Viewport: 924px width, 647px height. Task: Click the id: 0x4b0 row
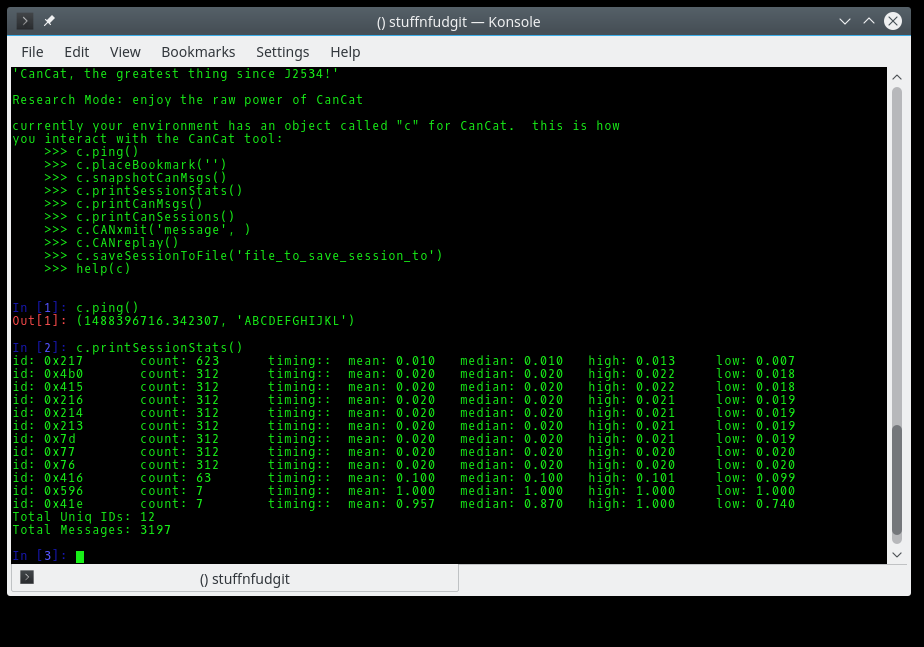(x=404, y=374)
